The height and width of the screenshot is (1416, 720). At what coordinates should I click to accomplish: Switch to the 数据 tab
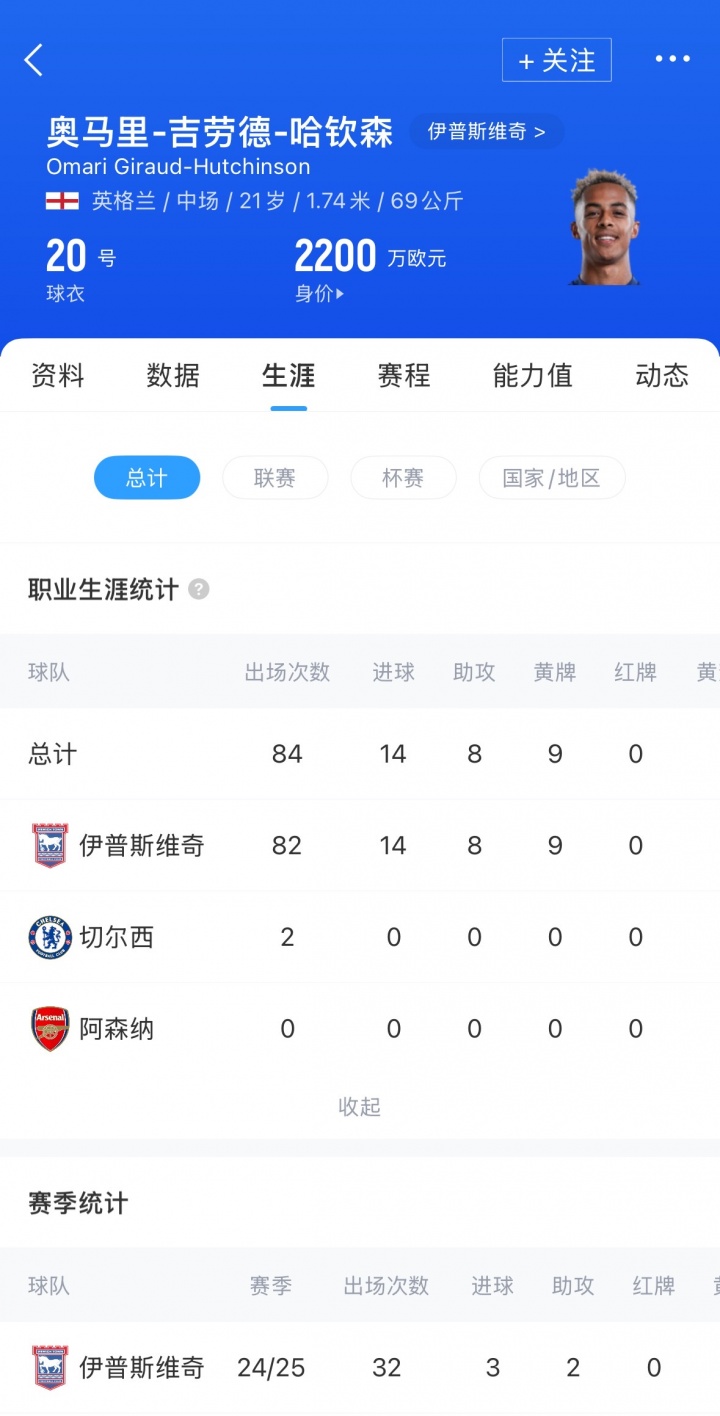tap(173, 376)
